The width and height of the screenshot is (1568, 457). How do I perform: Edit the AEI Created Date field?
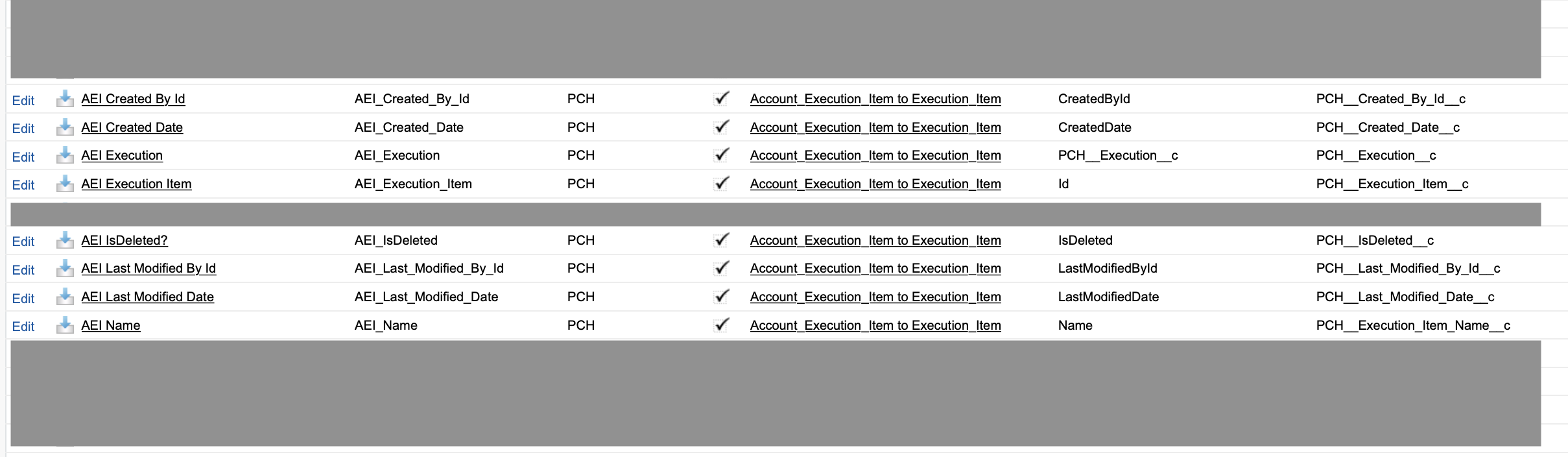[x=23, y=129]
